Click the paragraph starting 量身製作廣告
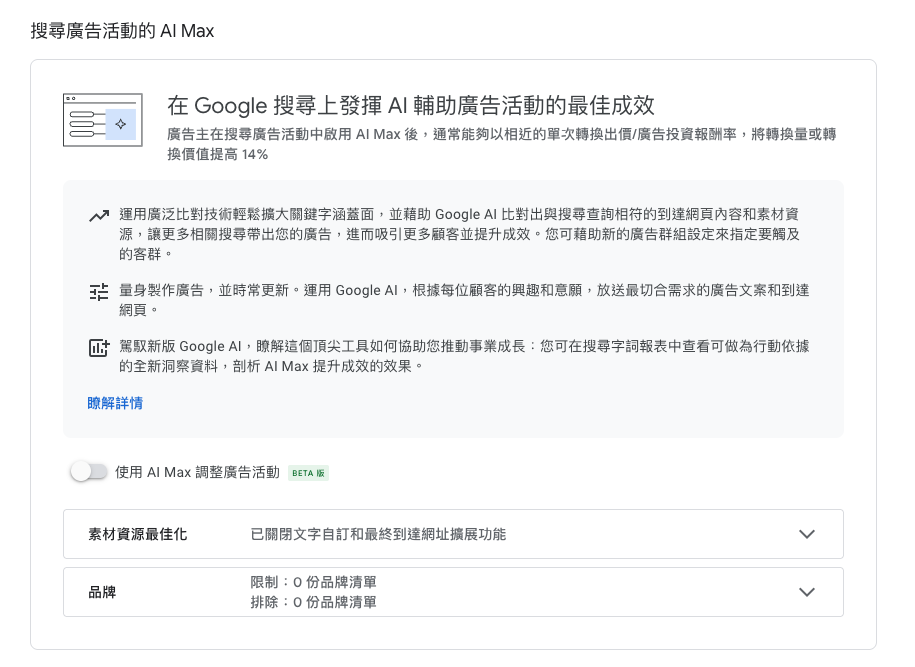915x667 pixels. [x=464, y=300]
